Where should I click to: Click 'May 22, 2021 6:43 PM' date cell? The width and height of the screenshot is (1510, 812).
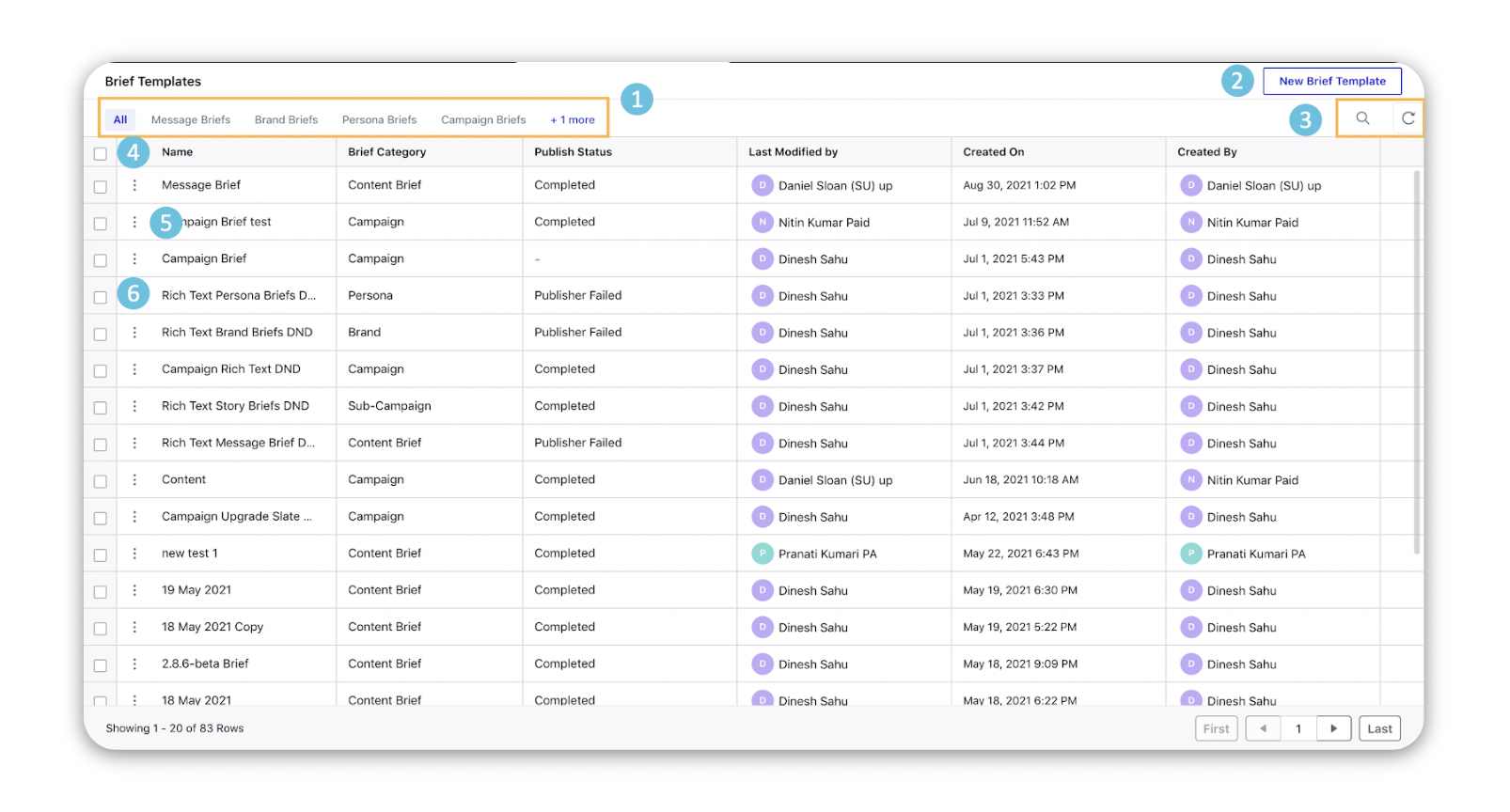tap(1021, 554)
